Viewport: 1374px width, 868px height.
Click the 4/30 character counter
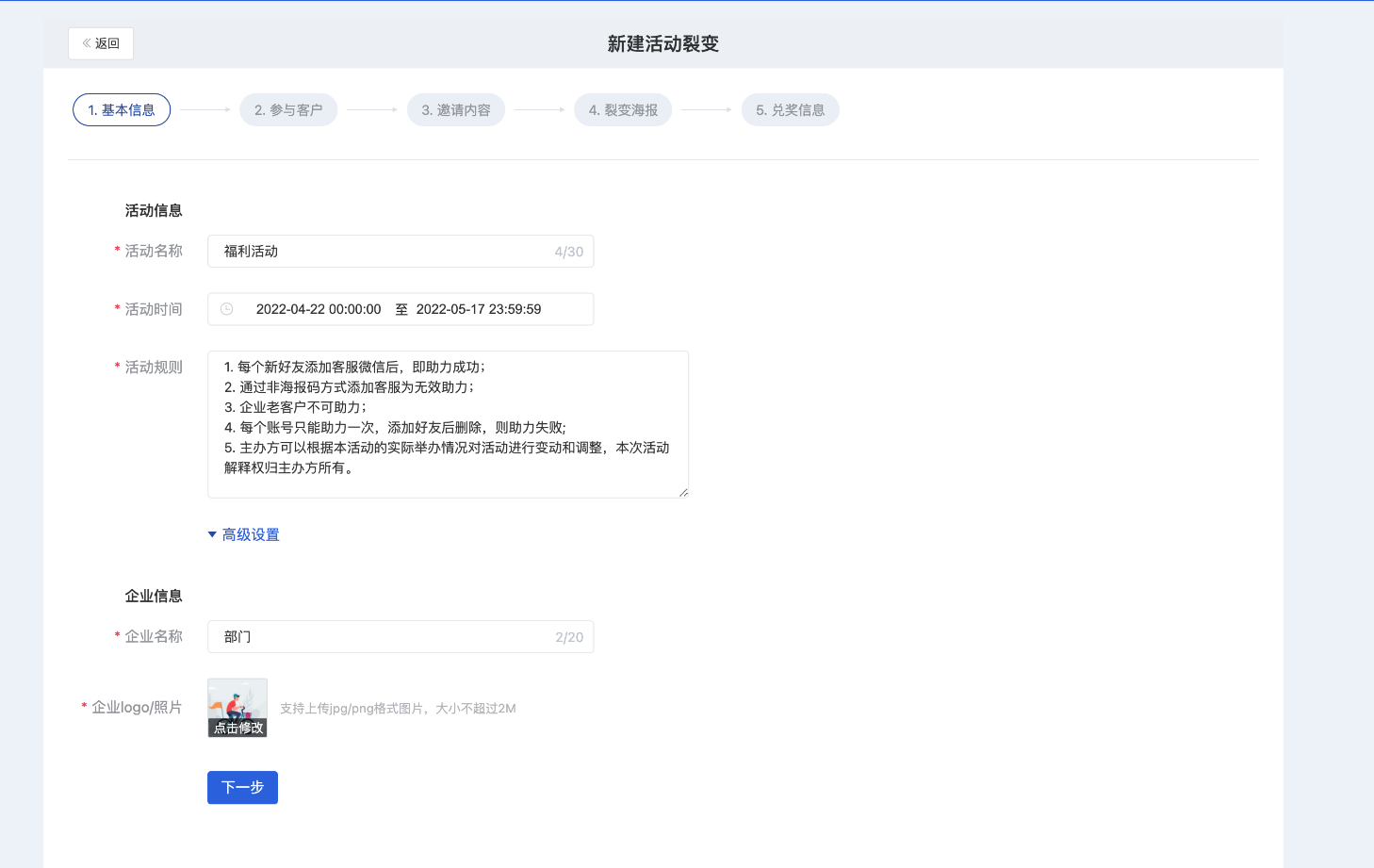[x=569, y=252]
